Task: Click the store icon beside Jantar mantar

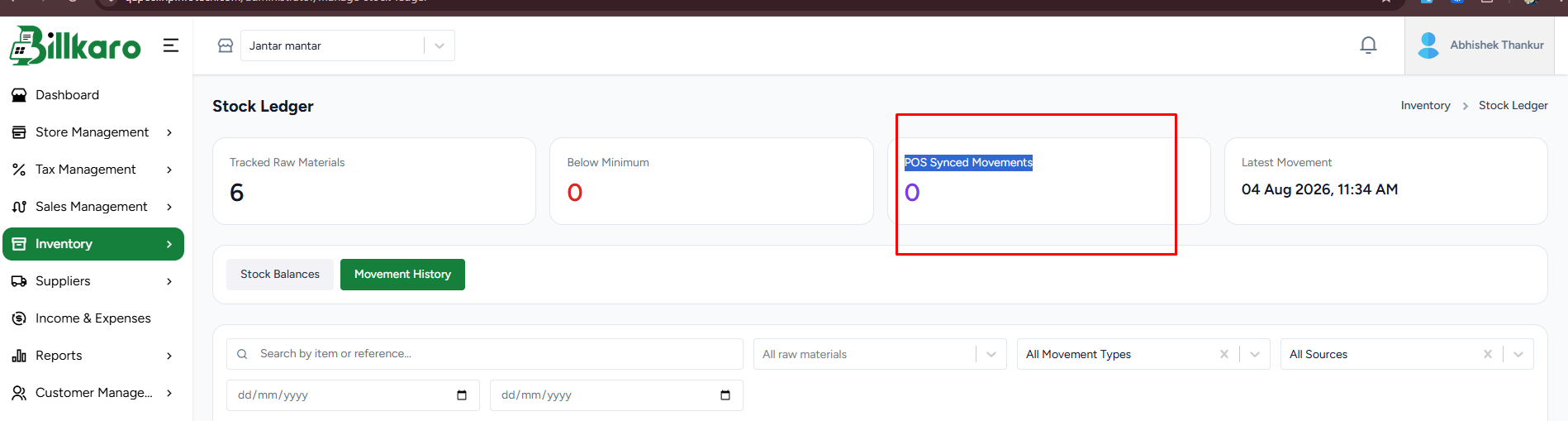Action: [x=226, y=45]
